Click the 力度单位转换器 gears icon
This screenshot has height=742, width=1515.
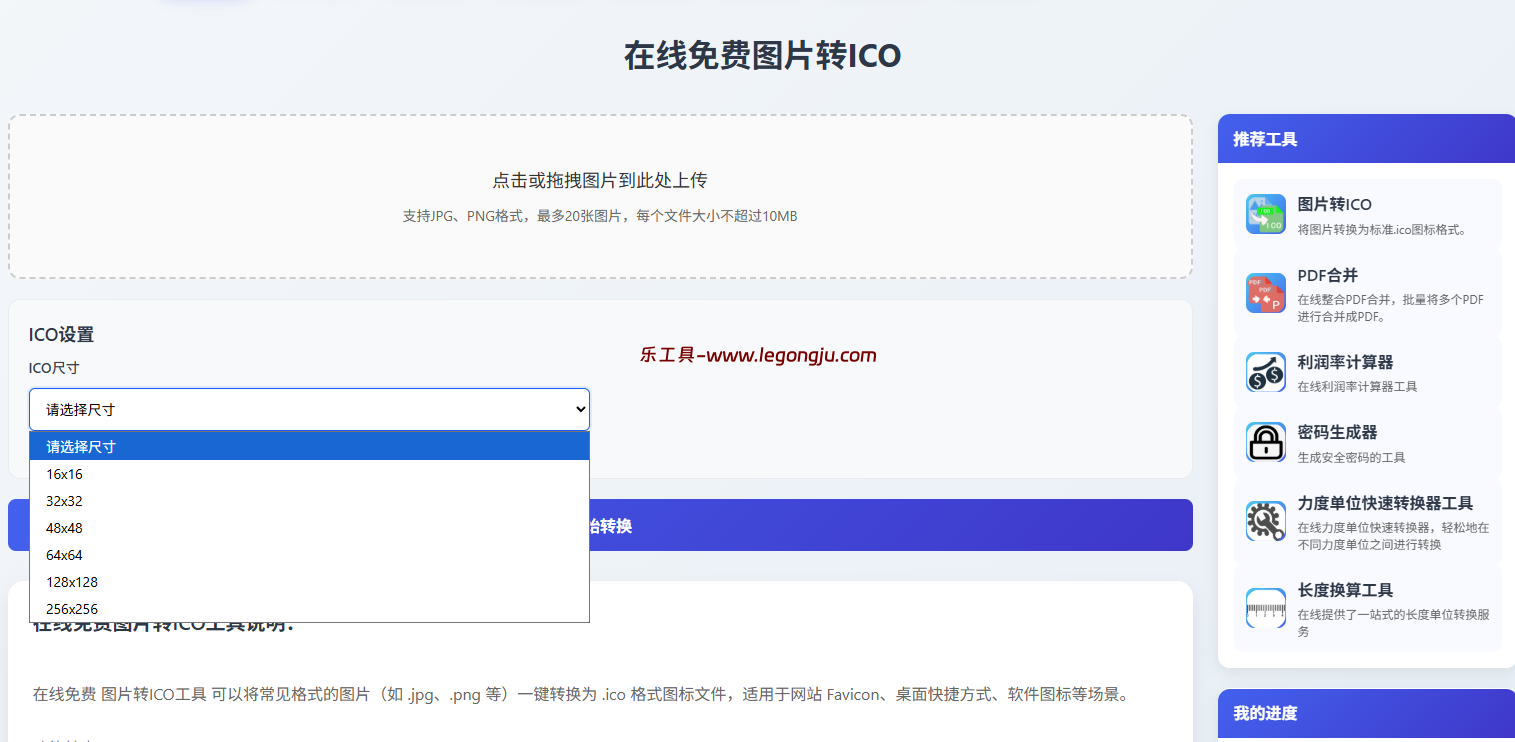coord(1265,521)
